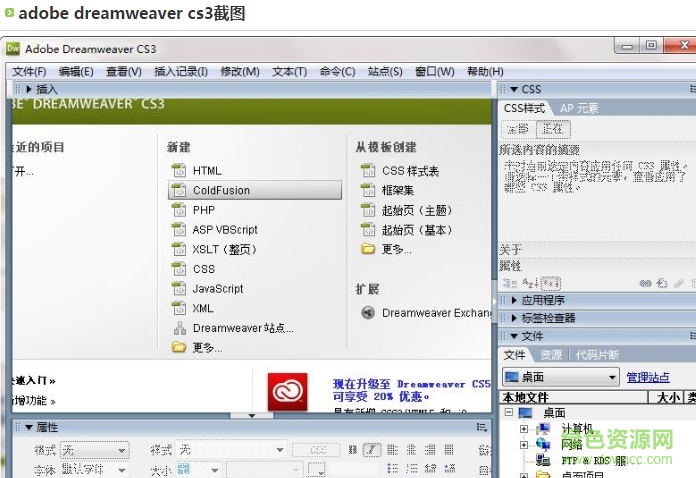Image resolution: width=696 pixels, height=478 pixels.
Task: Toggle align center in 属性 panel
Action: click(411, 450)
